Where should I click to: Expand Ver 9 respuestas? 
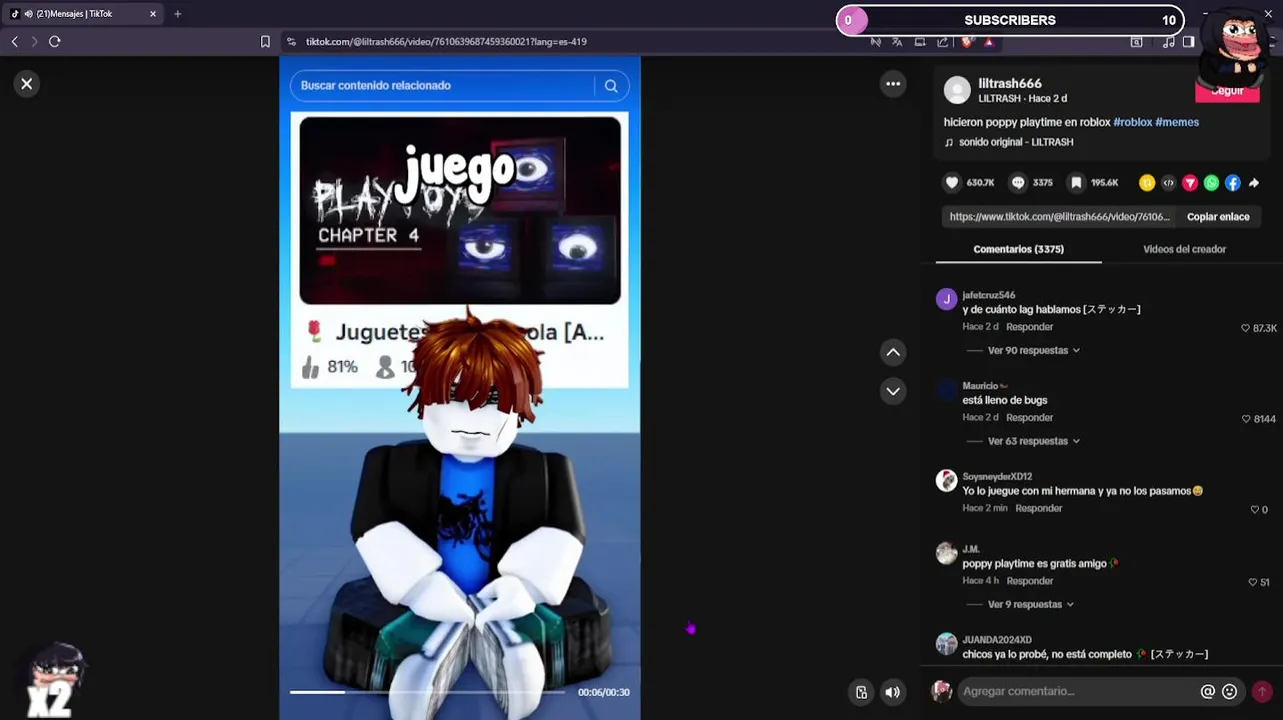pyautogui.click(x=1030, y=605)
